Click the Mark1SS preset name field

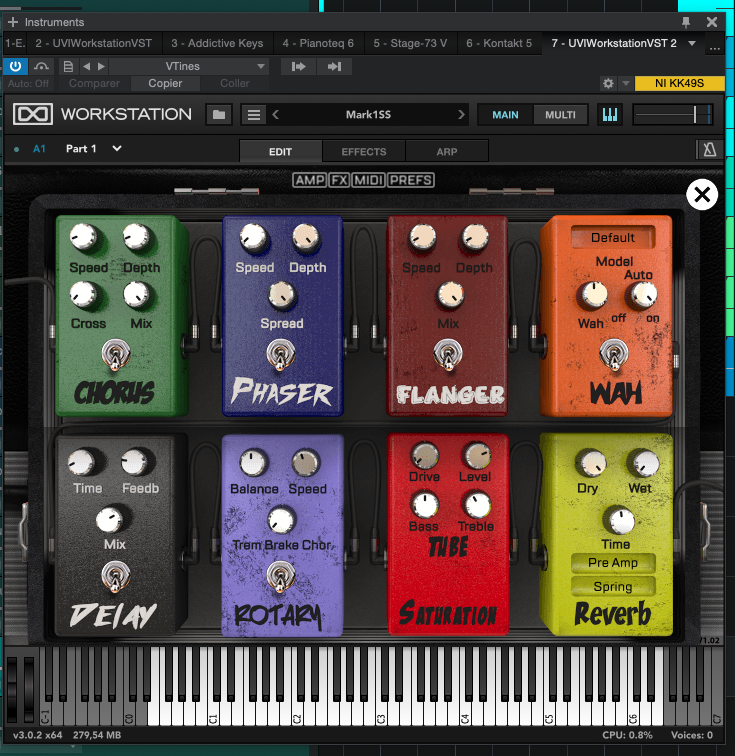click(368, 115)
